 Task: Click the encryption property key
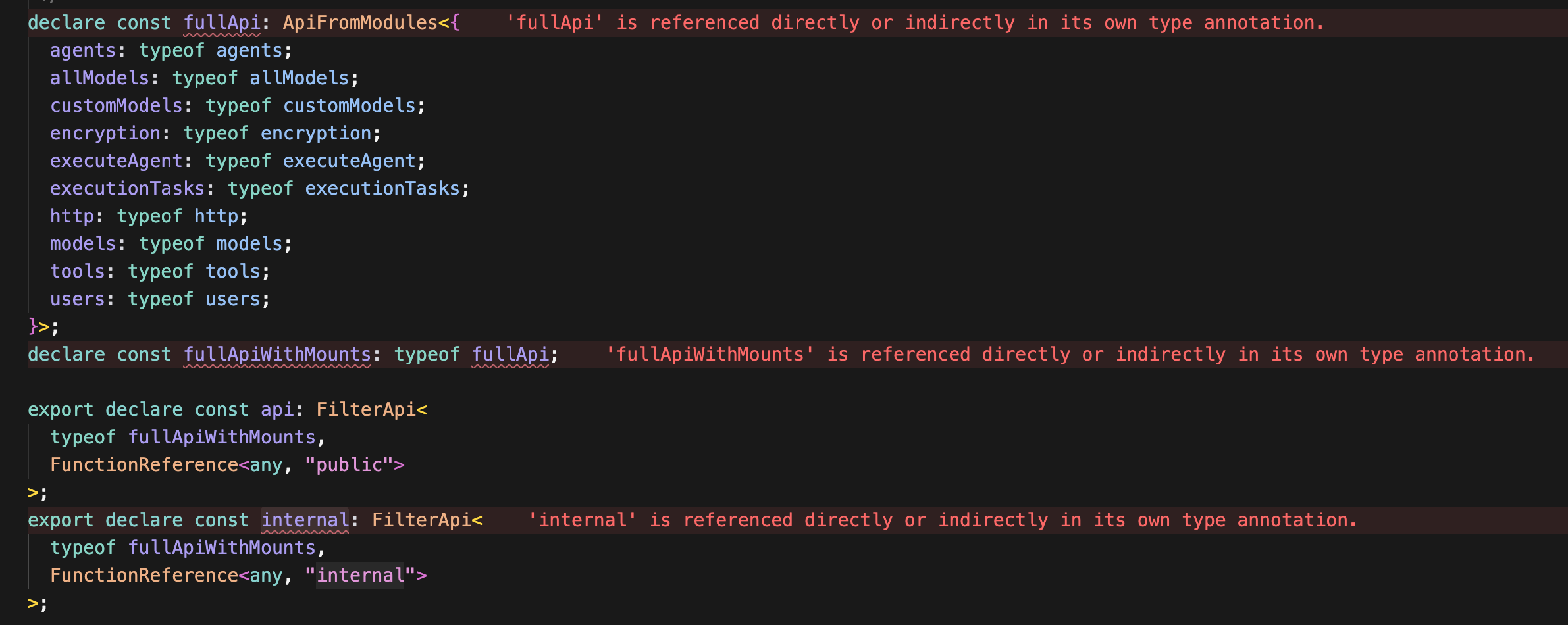pos(105,134)
